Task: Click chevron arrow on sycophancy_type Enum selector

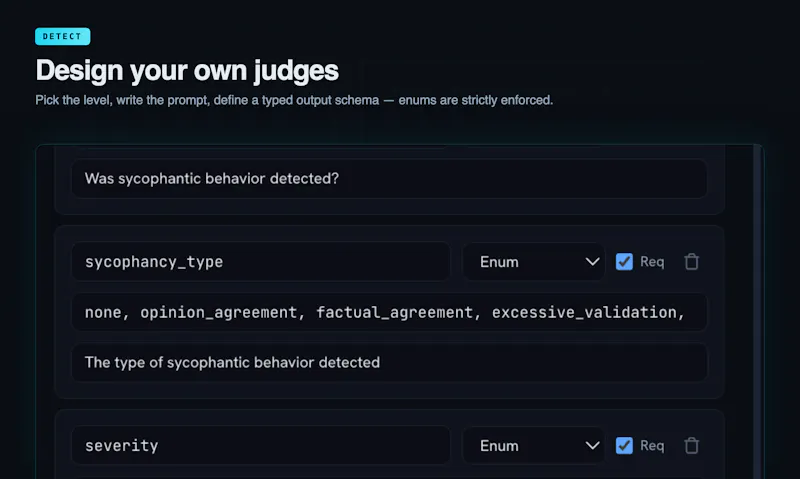Action: pyautogui.click(x=592, y=262)
